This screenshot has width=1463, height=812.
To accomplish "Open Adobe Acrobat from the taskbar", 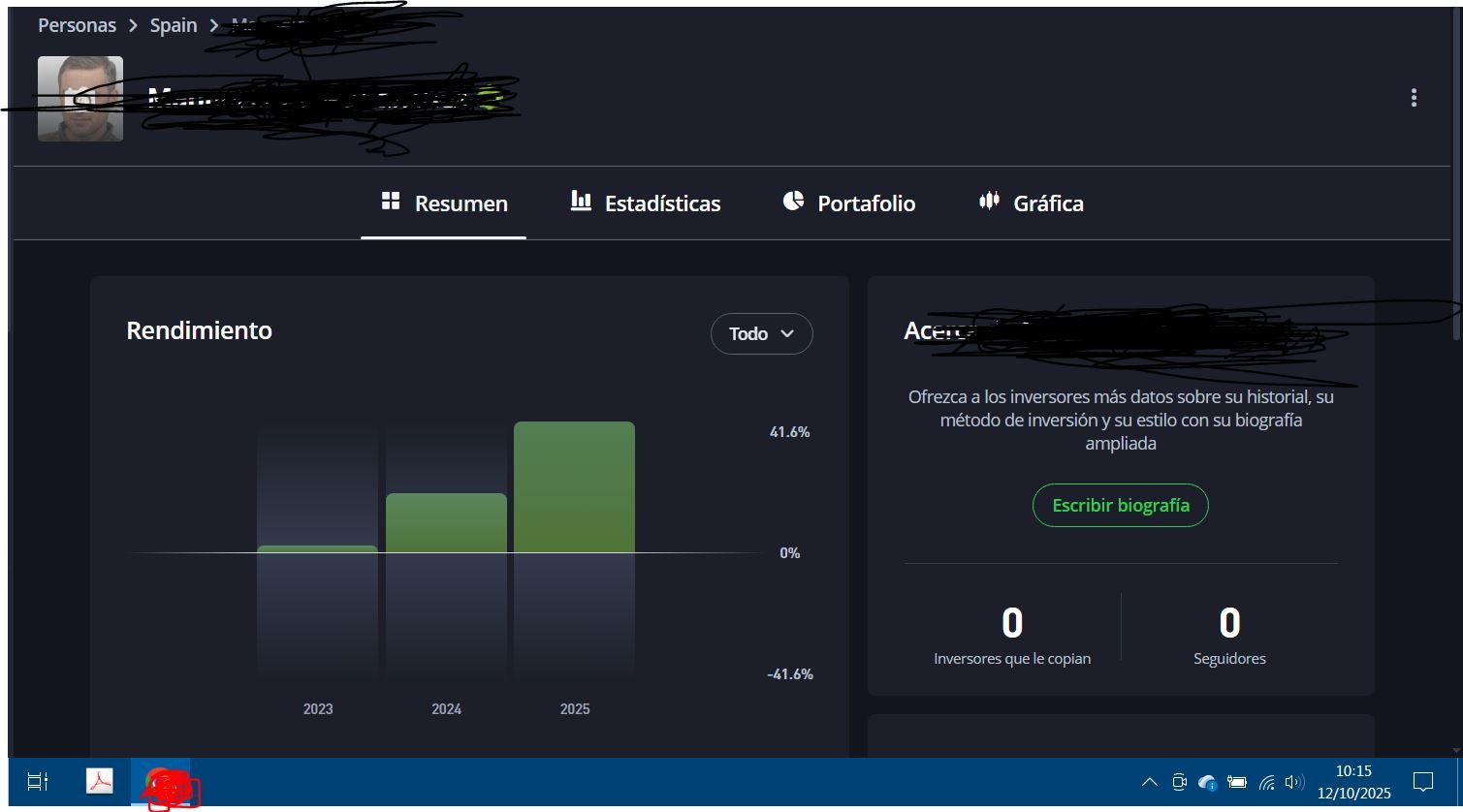I will 100,781.
